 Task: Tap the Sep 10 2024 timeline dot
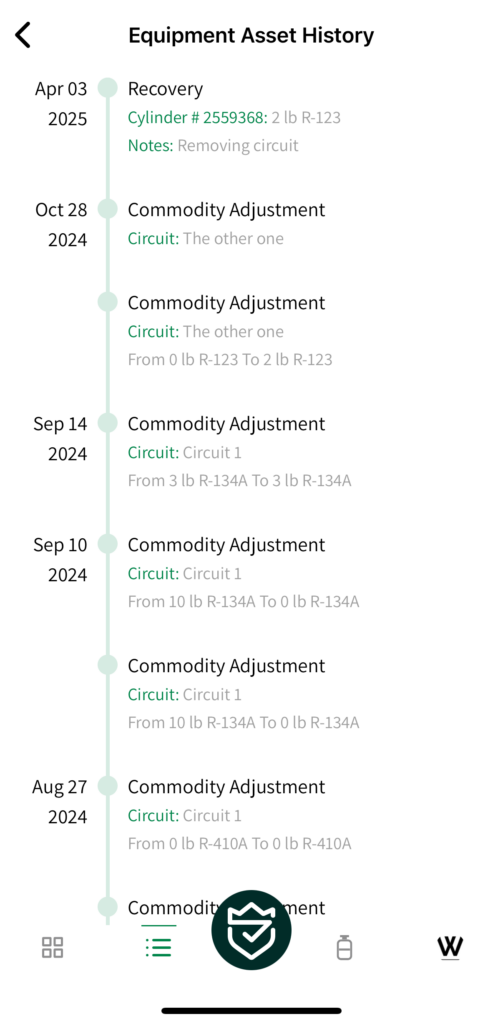coord(107,544)
